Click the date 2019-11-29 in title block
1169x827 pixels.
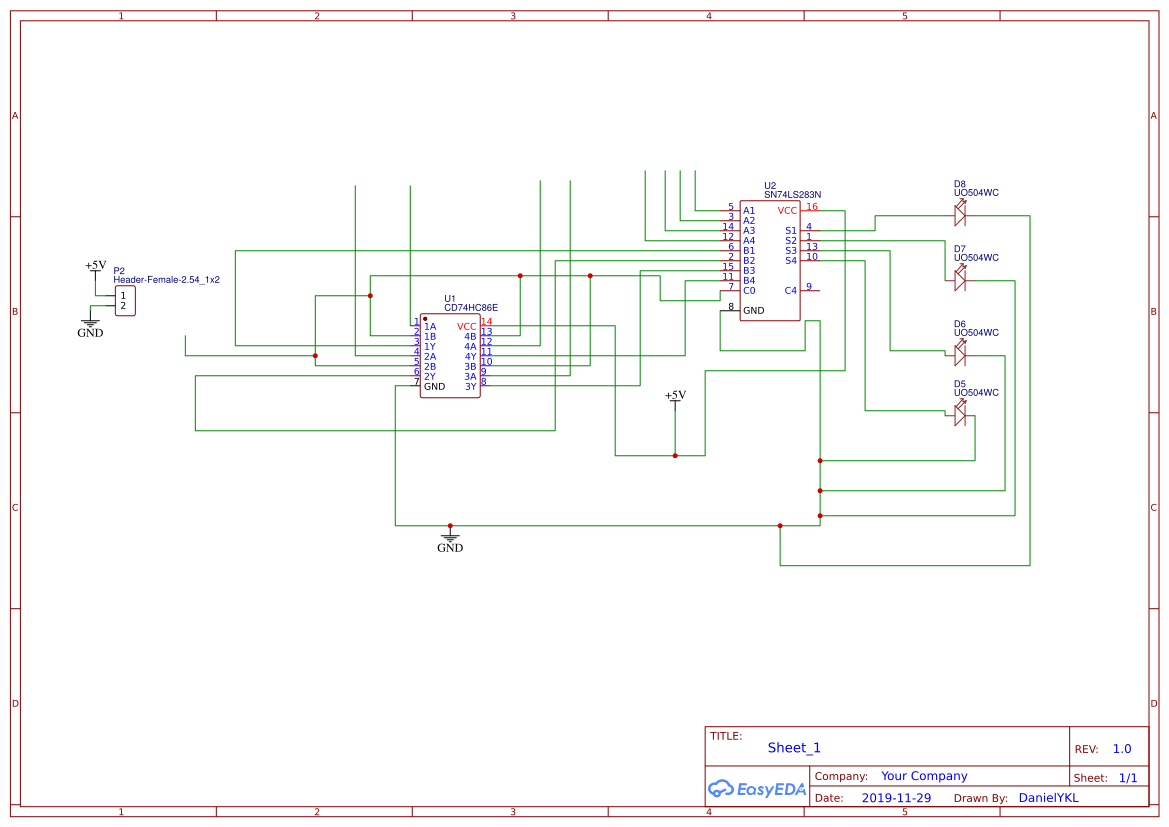point(897,797)
